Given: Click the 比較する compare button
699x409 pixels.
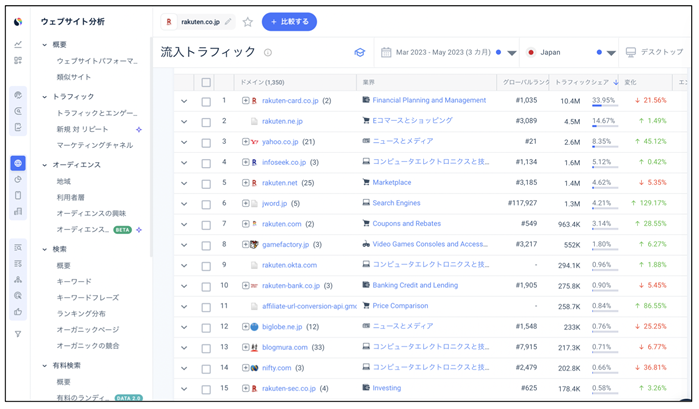Looking at the screenshot, I should (x=289, y=22).
